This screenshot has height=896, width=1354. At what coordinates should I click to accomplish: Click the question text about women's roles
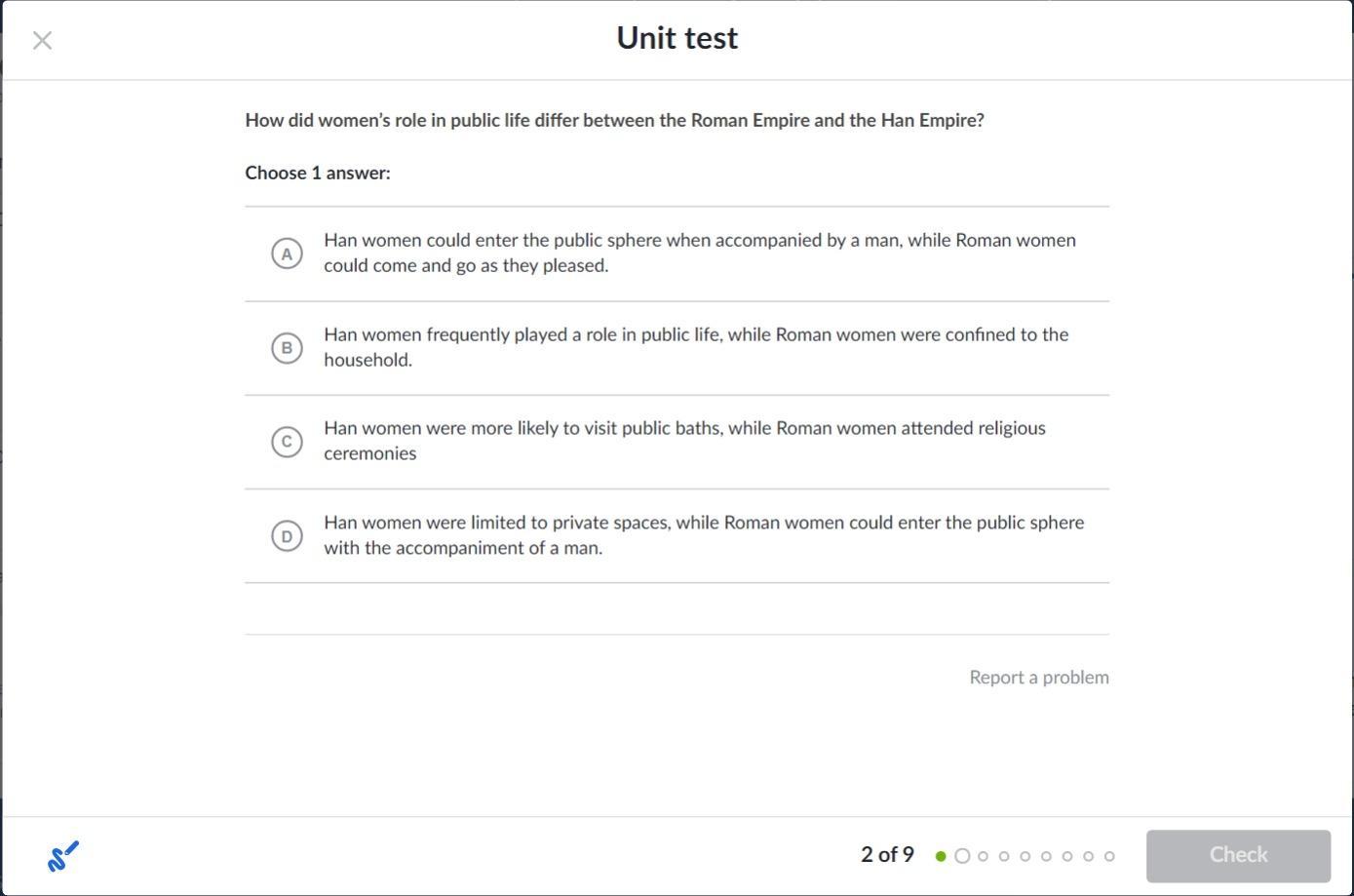614,121
